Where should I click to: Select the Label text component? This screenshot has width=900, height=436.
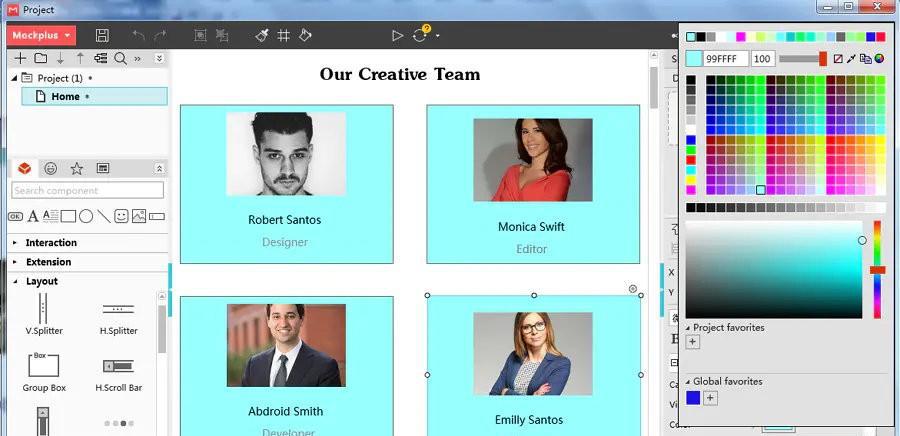point(33,216)
